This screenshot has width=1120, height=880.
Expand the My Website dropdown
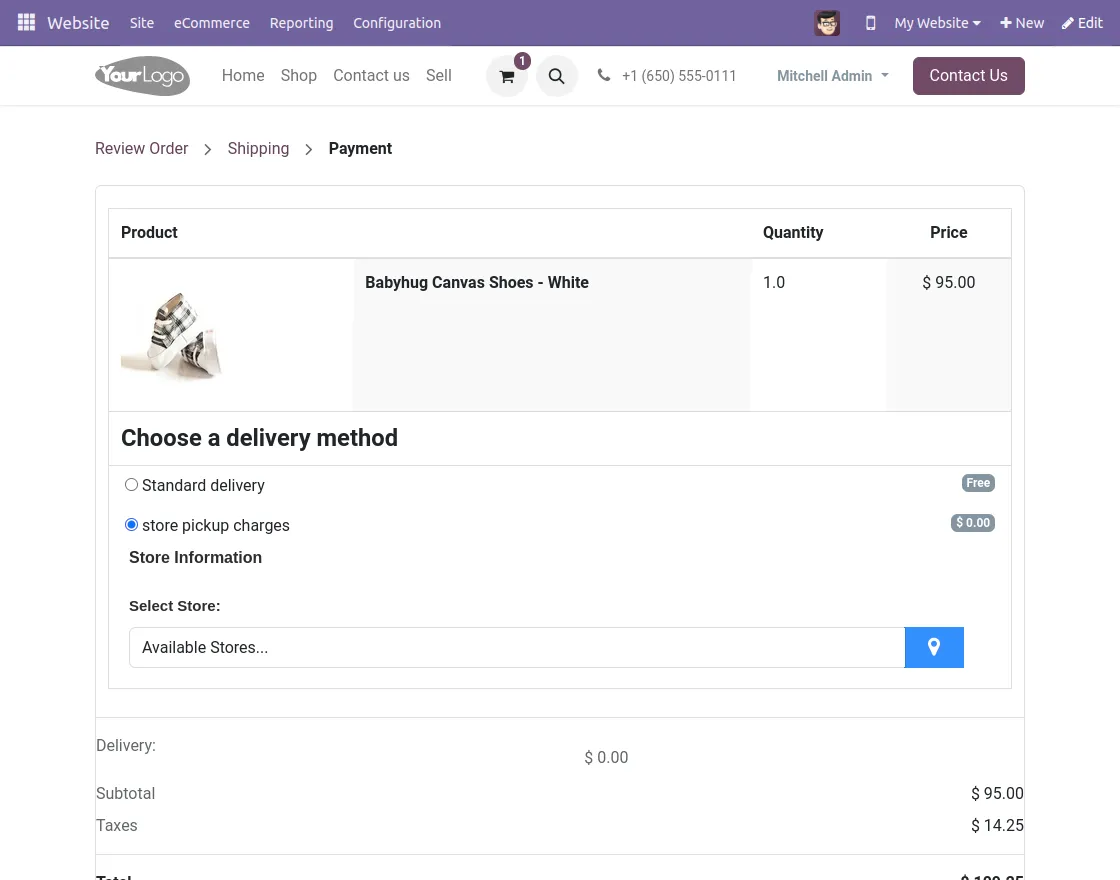[x=937, y=23]
